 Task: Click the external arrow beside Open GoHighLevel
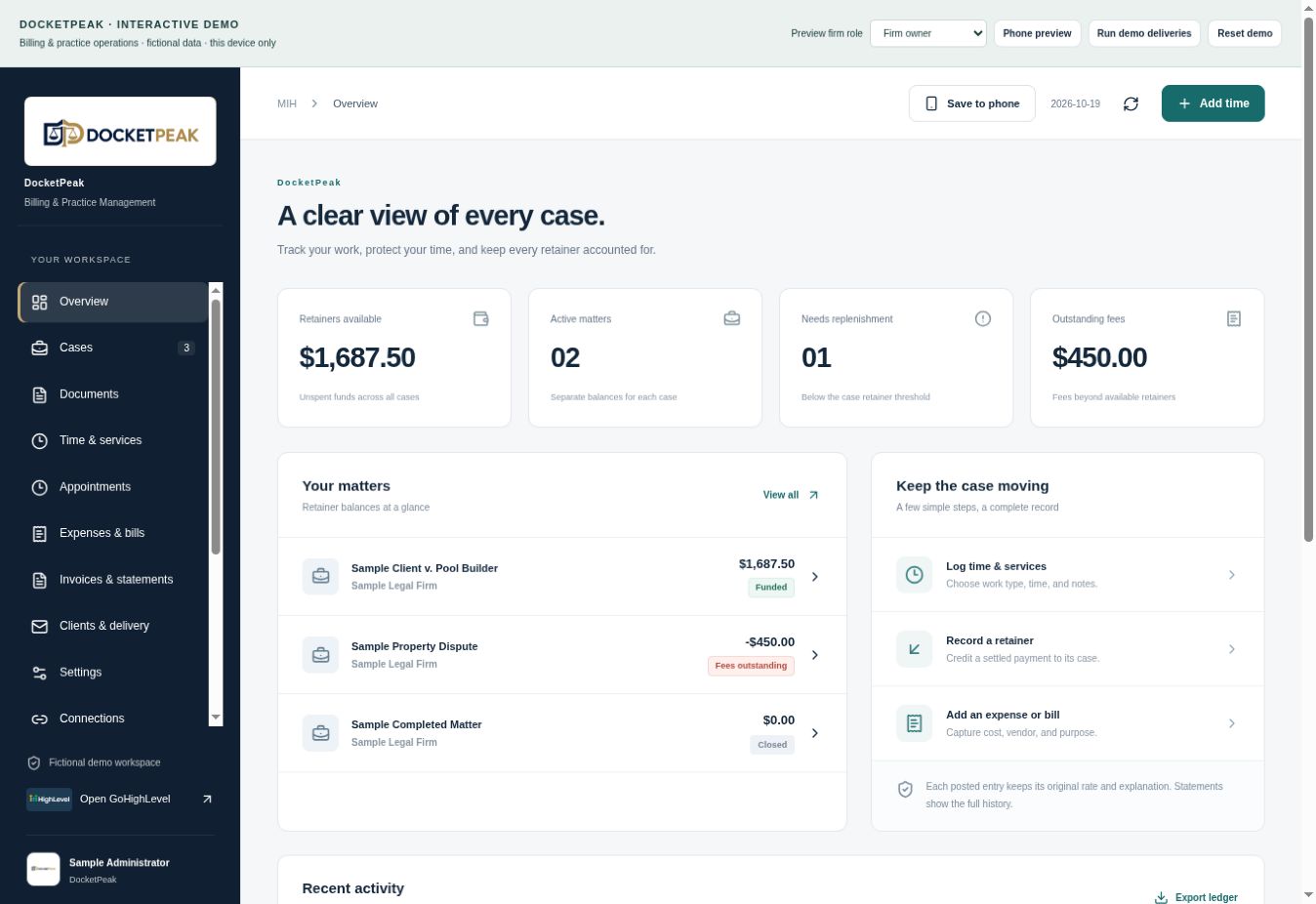207,799
